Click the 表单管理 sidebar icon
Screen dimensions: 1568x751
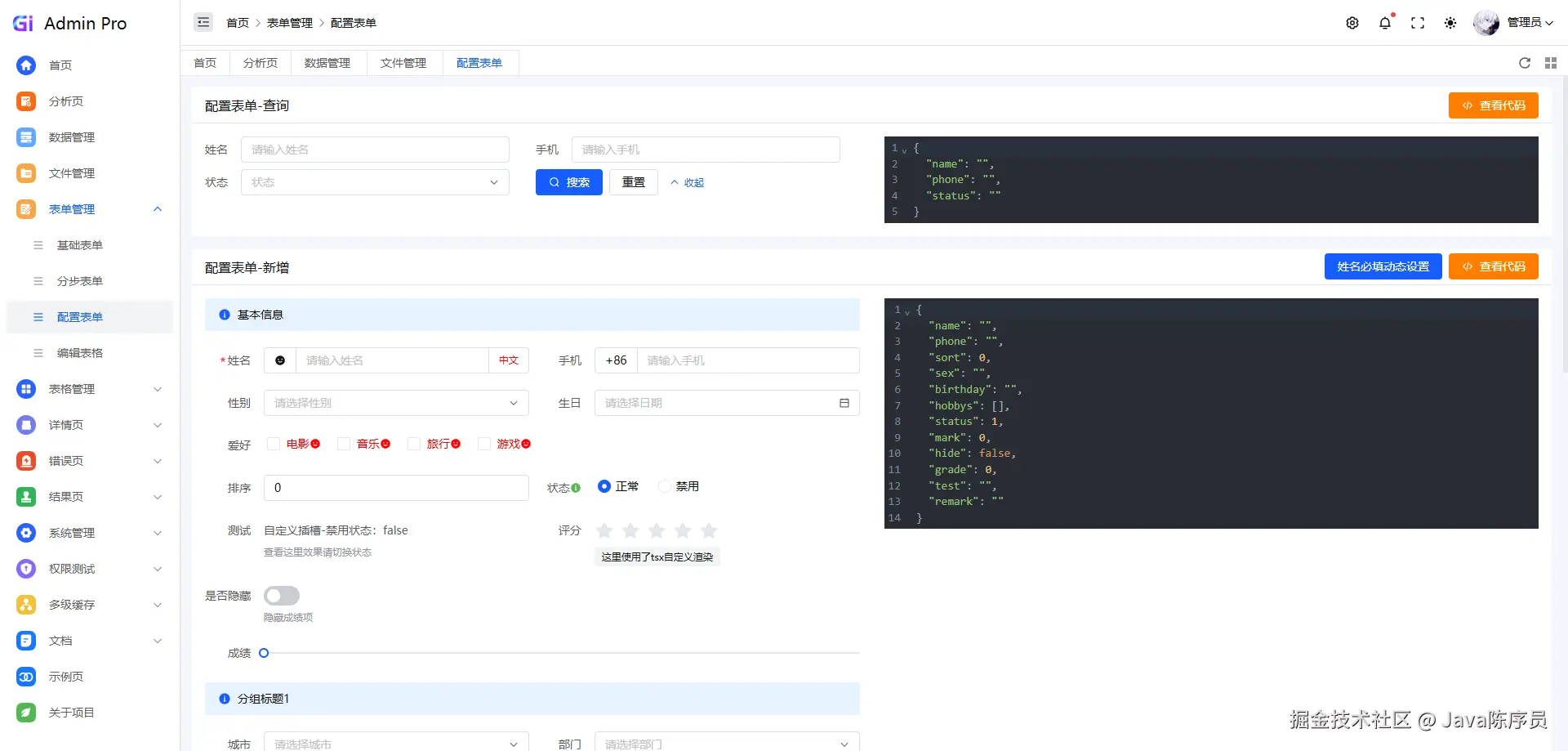point(26,209)
